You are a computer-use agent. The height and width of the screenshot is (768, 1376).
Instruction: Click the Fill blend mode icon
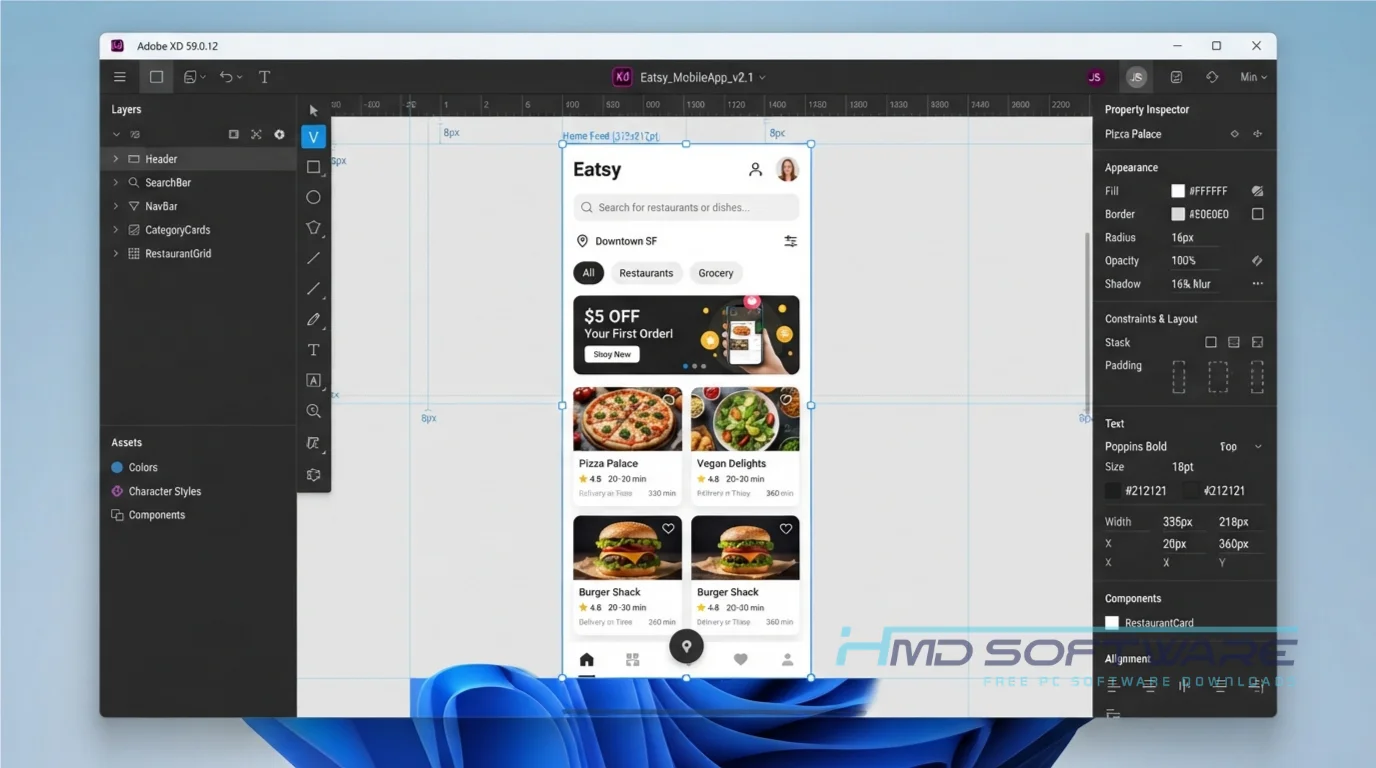pos(1257,191)
